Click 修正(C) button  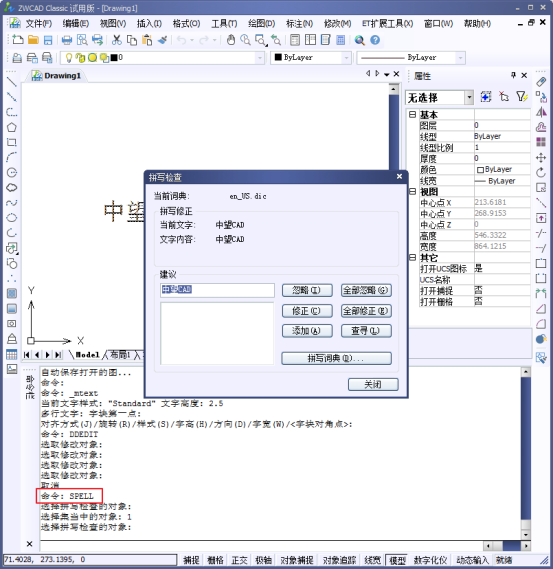tap(307, 311)
